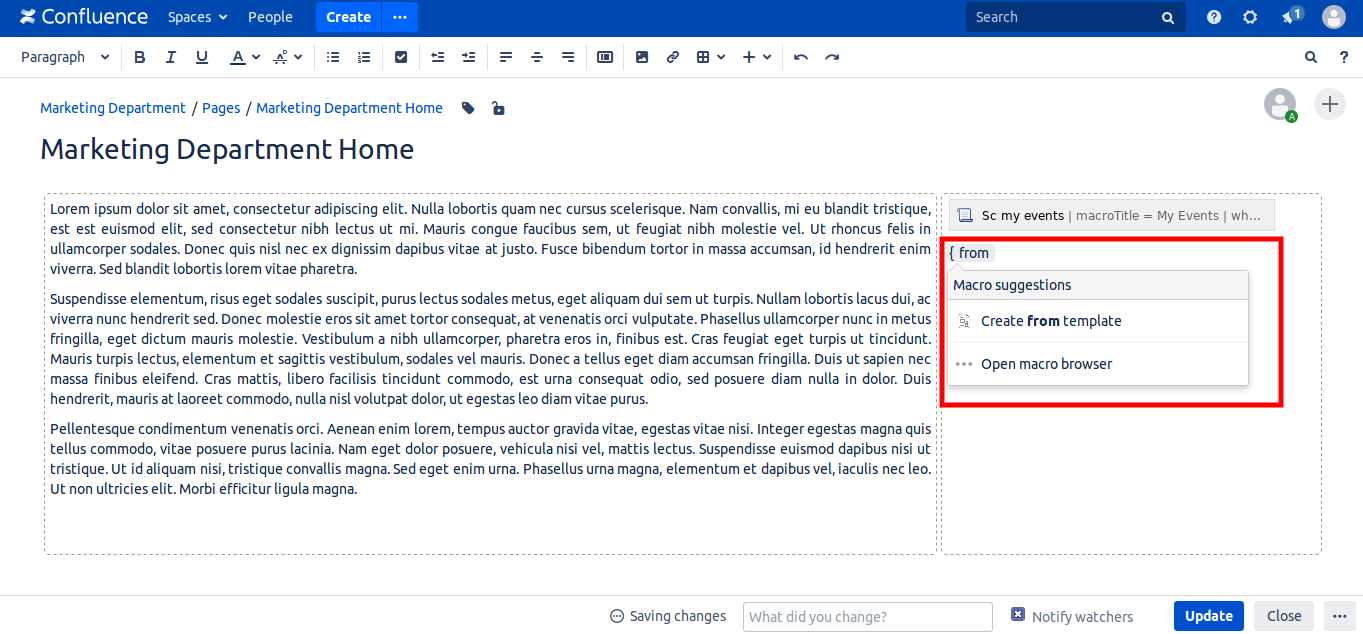The height and width of the screenshot is (634, 1363).
Task: Click the insert link icon
Action: click(673, 57)
